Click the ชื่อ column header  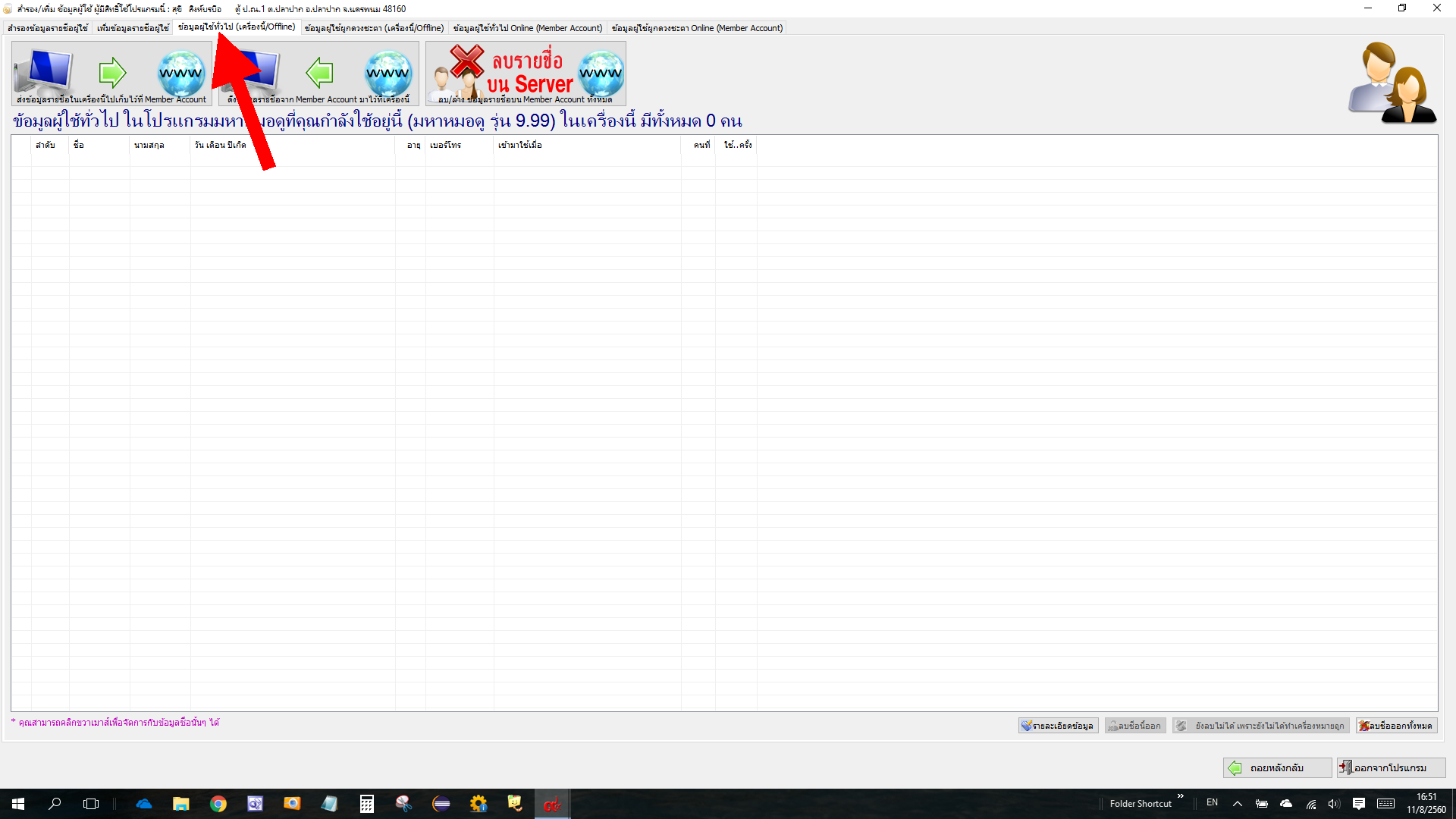click(x=99, y=145)
